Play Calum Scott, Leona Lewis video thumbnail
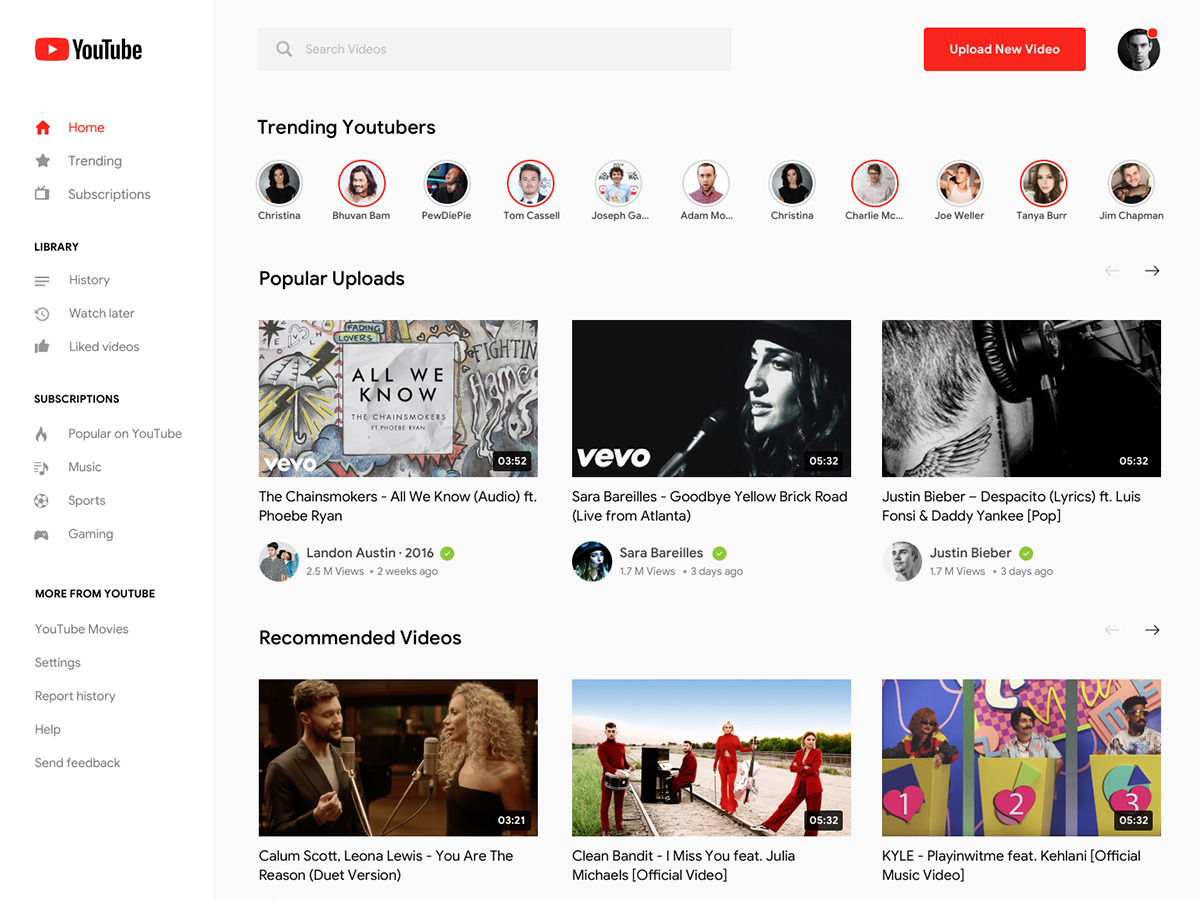Viewport: 1200px width, 900px height. point(398,758)
